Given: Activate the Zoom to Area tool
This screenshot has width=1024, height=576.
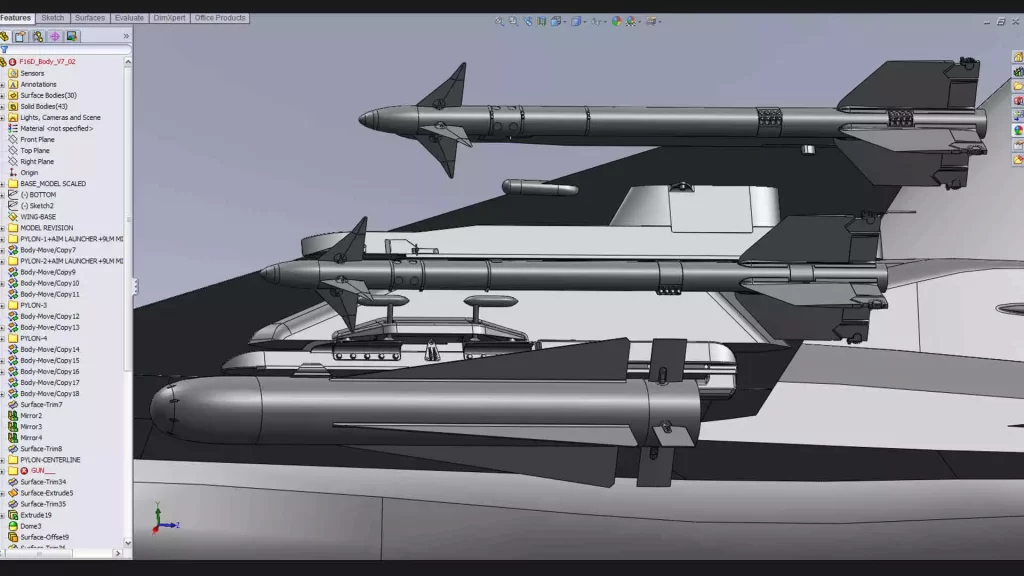Looking at the screenshot, I should [x=513, y=20].
